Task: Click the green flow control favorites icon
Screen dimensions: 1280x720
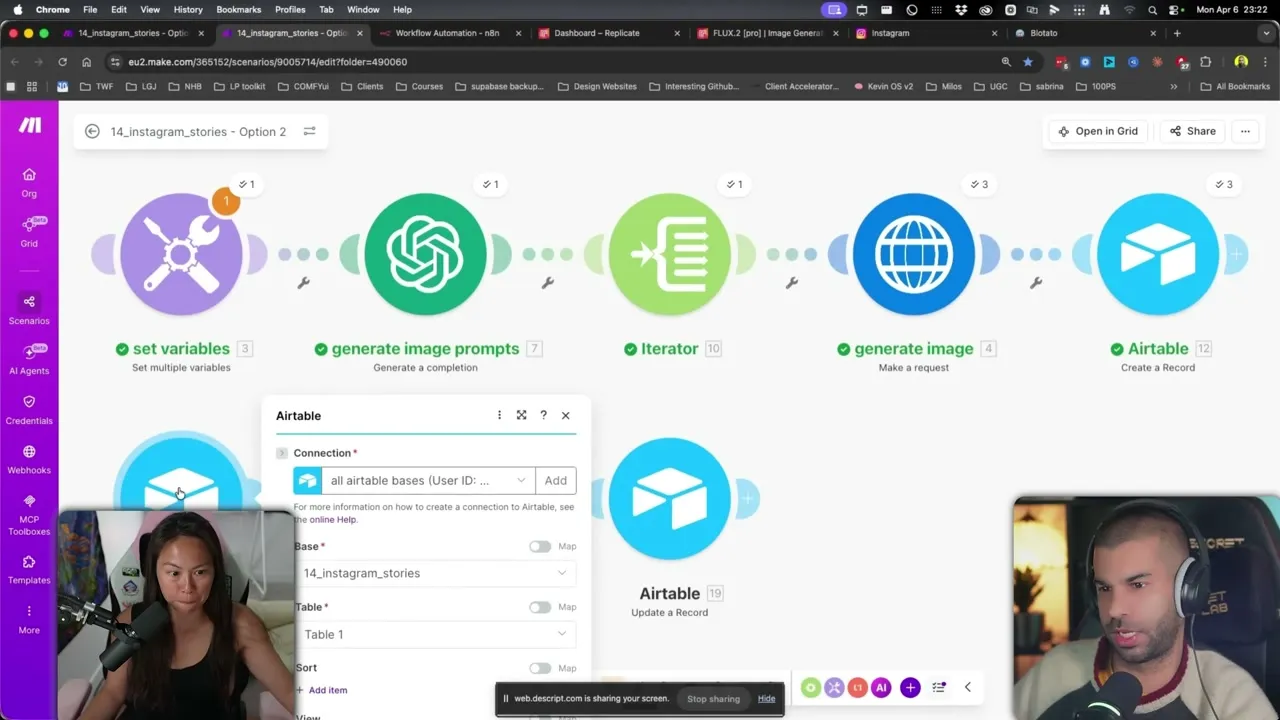Action: pos(810,687)
